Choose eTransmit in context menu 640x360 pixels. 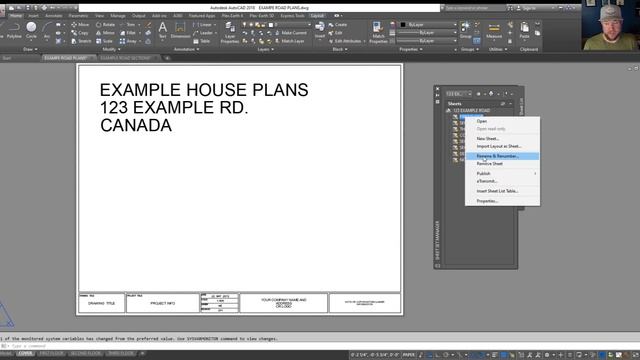pos(502,181)
